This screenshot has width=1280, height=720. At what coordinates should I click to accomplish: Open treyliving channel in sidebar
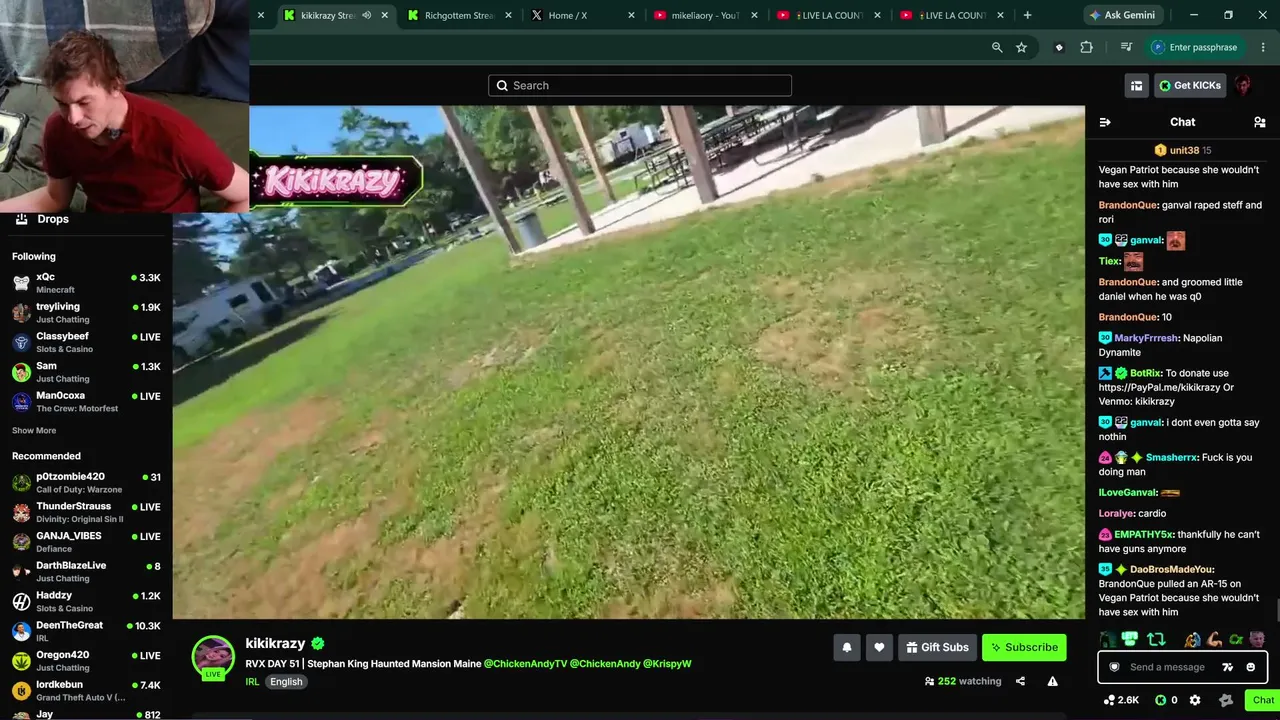[86, 313]
